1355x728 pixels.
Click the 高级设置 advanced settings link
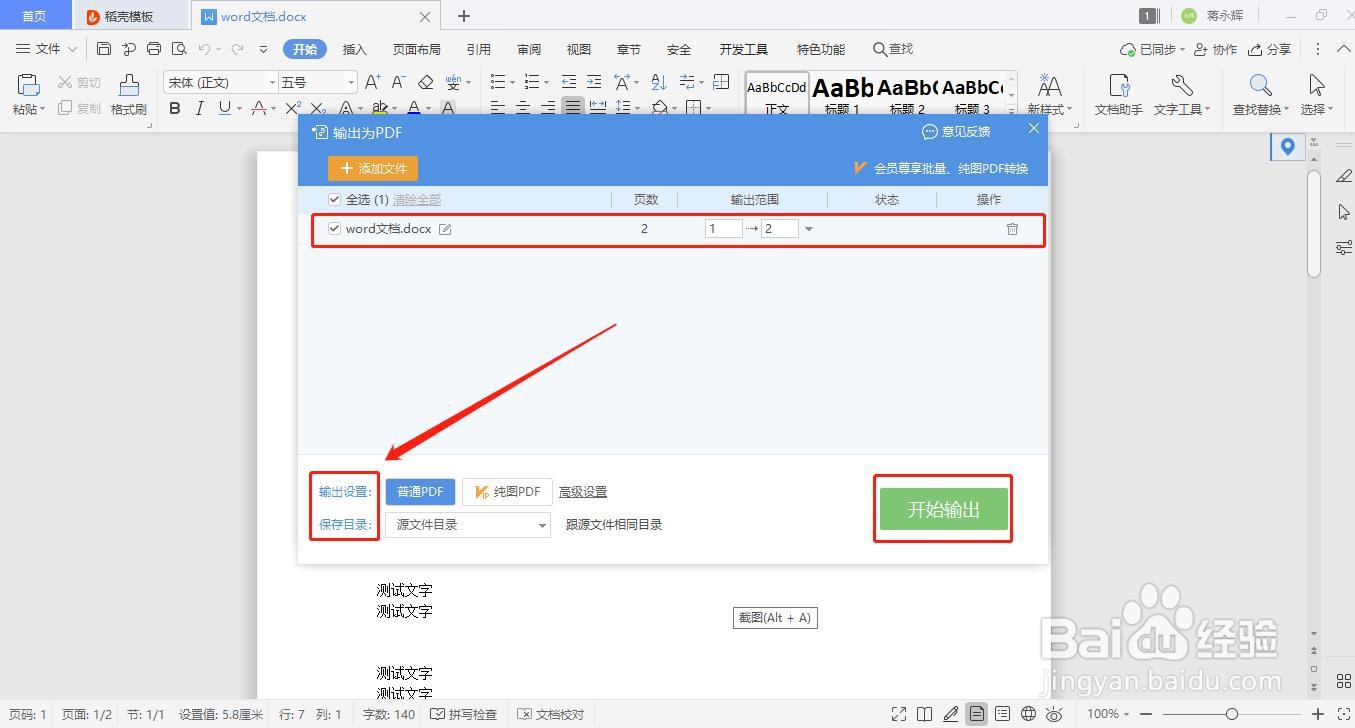(582, 491)
